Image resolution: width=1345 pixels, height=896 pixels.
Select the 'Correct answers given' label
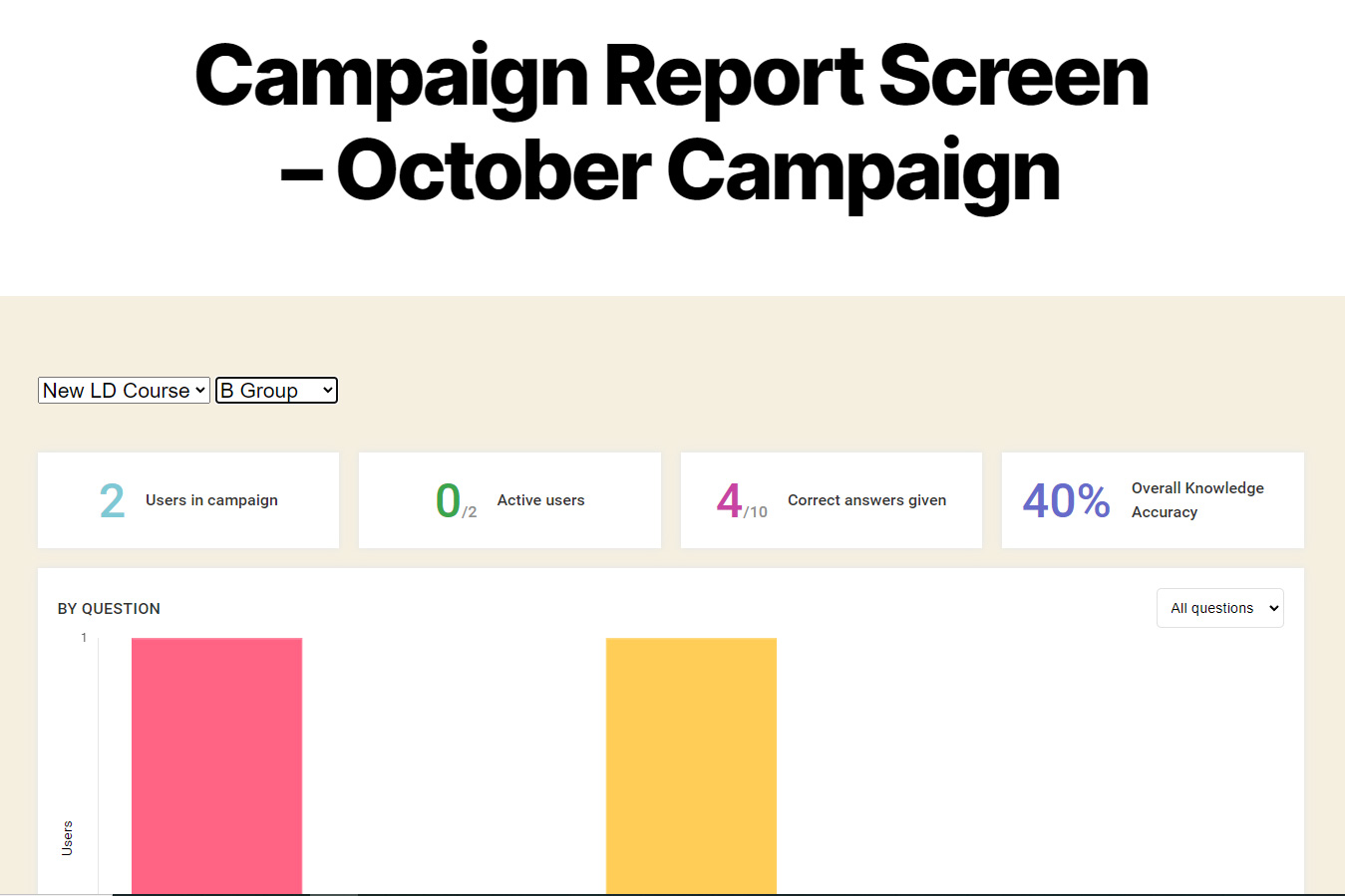(x=866, y=500)
